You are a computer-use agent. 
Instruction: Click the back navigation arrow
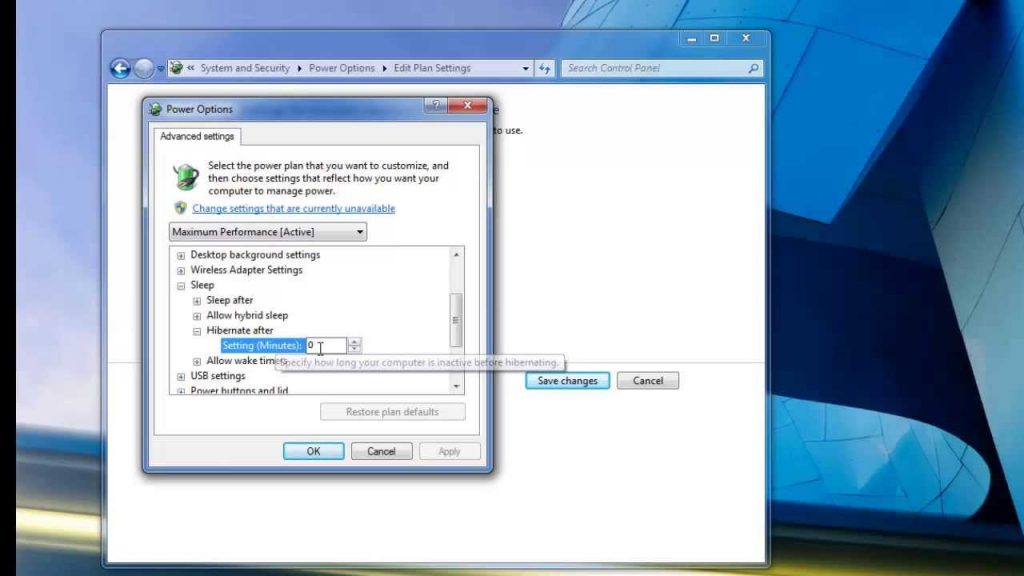click(122, 68)
